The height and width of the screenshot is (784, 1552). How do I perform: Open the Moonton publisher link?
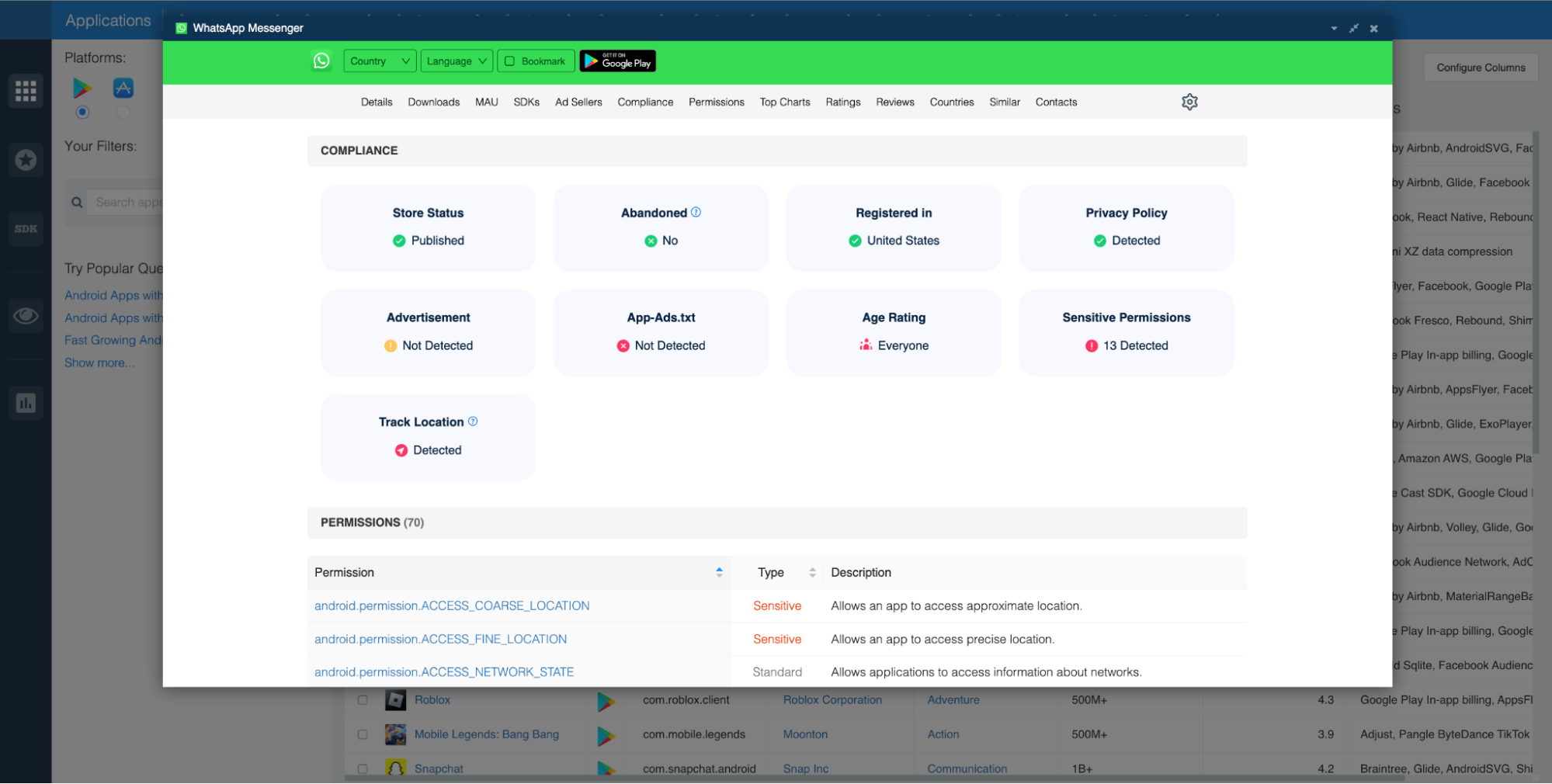pyautogui.click(x=805, y=734)
